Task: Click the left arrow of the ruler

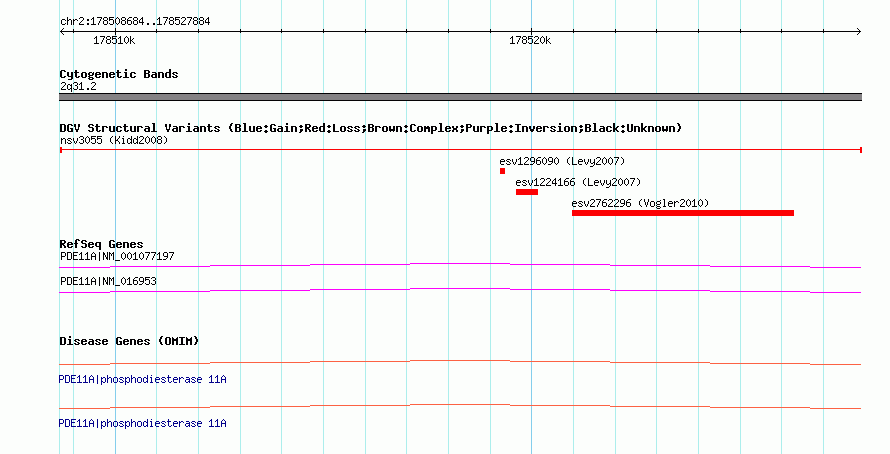Action: pyautogui.click(x=63, y=32)
